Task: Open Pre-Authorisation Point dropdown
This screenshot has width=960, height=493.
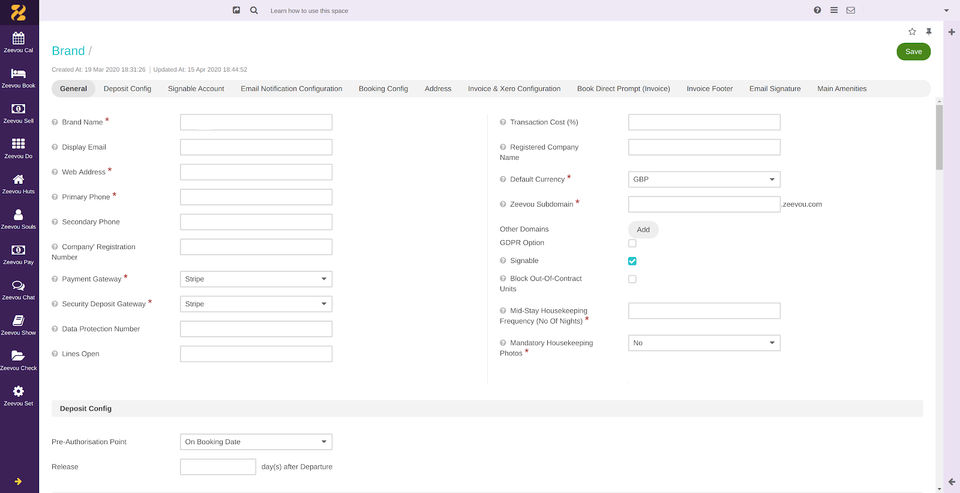Action: (x=256, y=442)
